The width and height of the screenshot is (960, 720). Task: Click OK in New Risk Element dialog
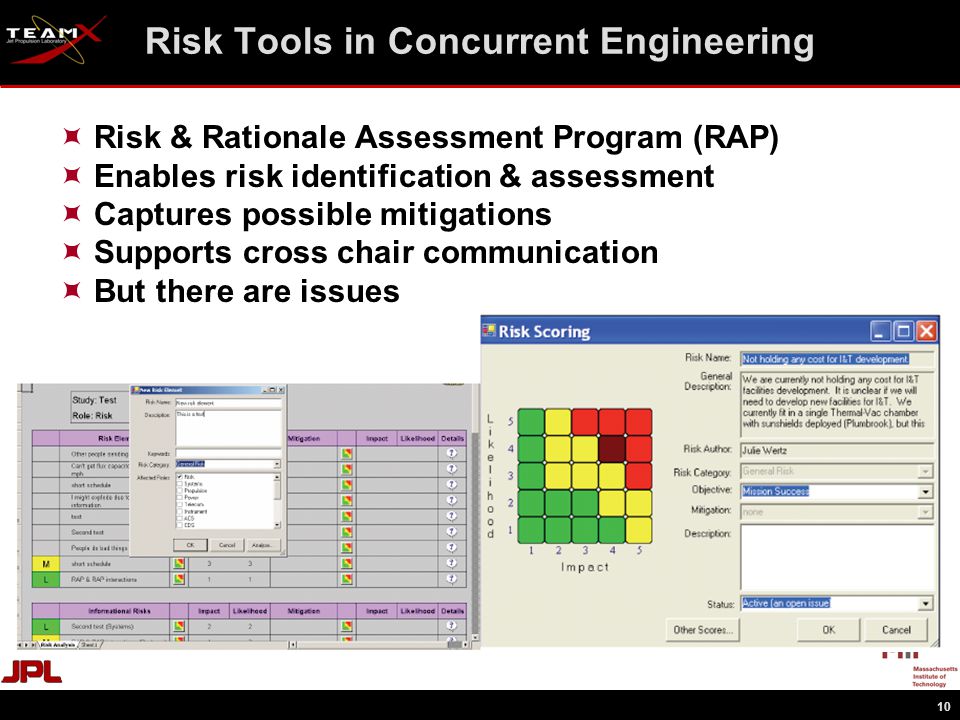(190, 545)
